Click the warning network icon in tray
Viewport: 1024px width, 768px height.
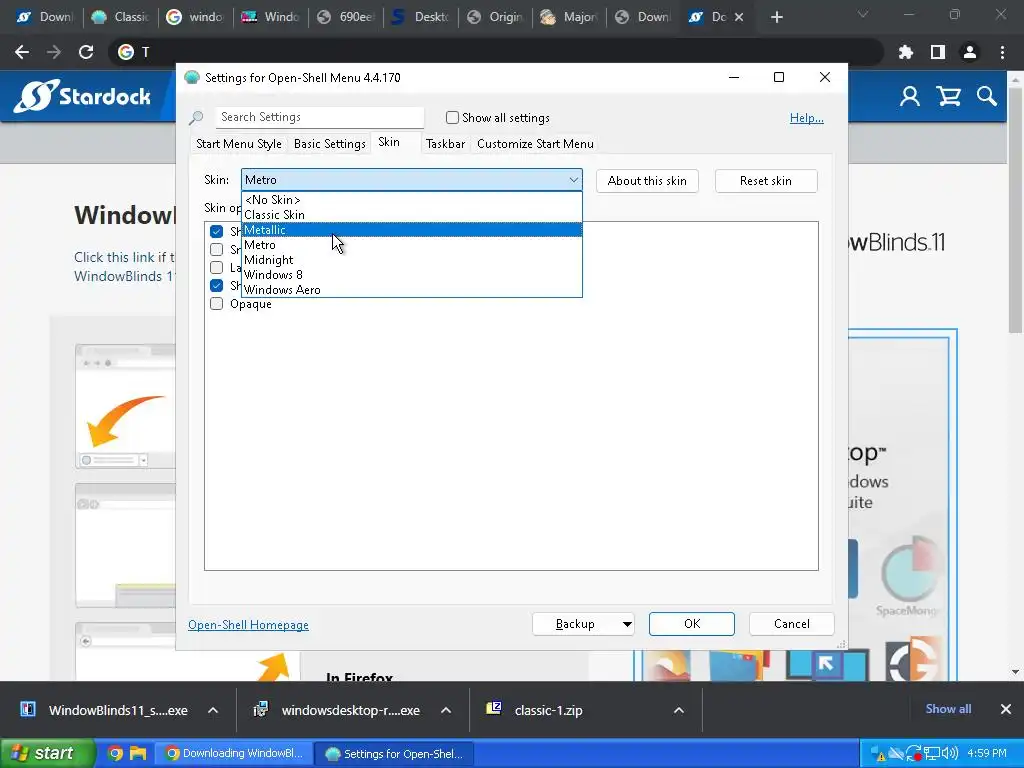point(878,754)
